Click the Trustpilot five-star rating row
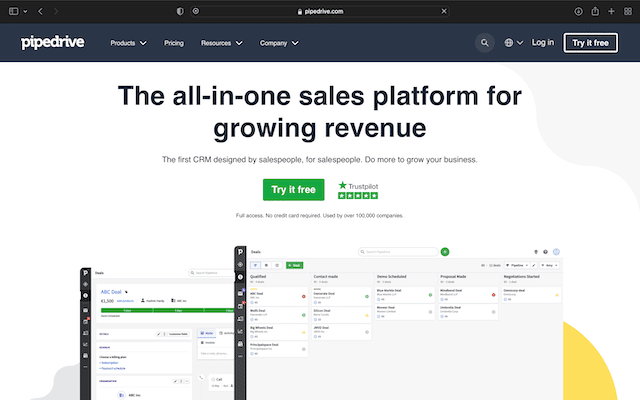The width and height of the screenshot is (640, 400). 358,196
